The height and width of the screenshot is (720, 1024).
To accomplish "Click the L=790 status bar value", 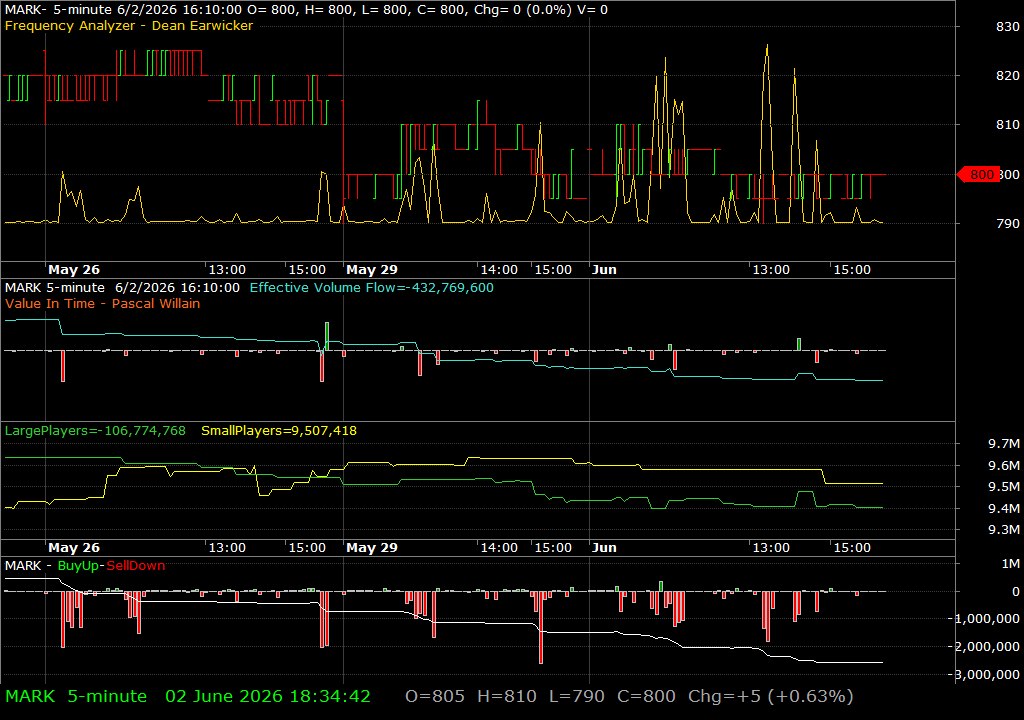I will 577,696.
